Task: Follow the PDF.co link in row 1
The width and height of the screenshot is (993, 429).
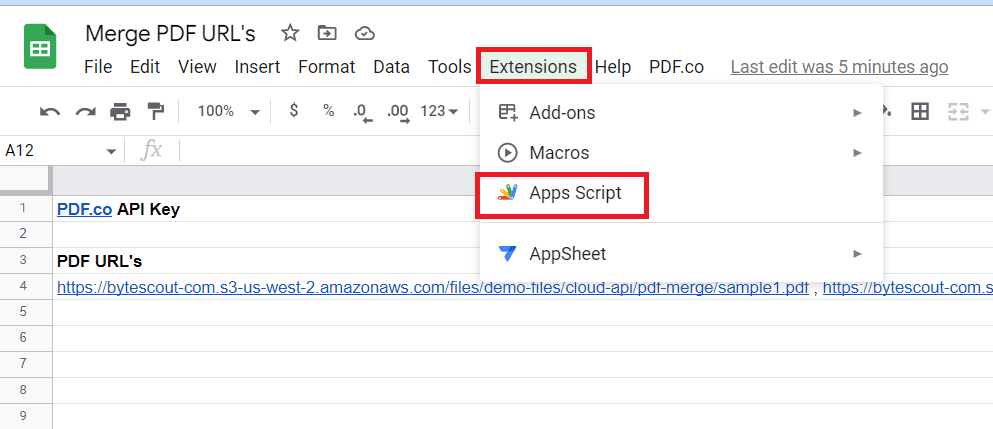Action: [84, 210]
